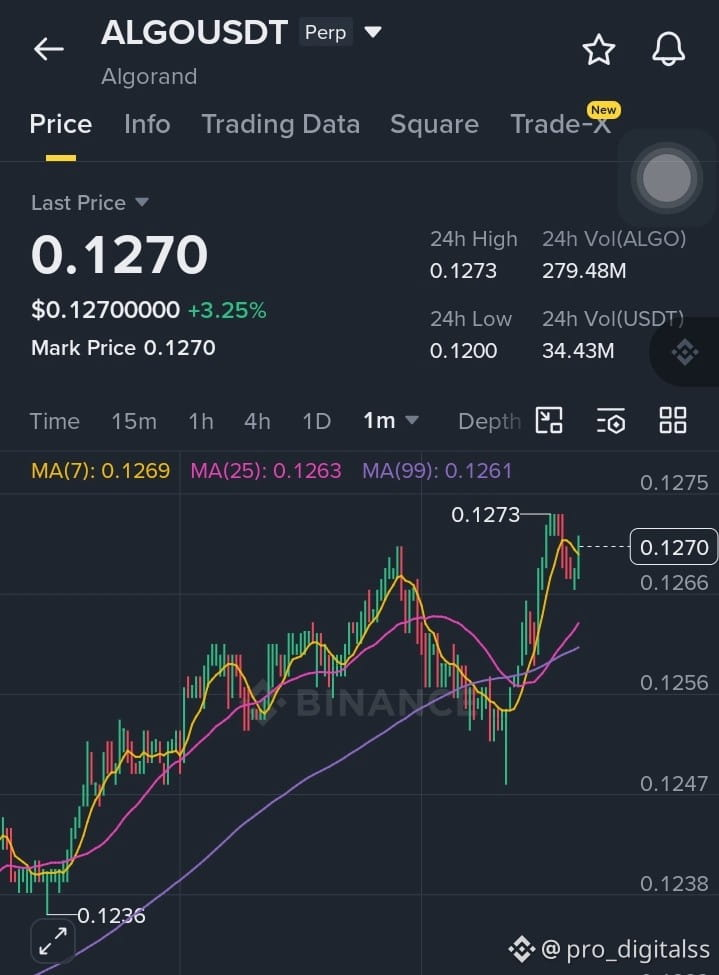
Task: Add ALGOUSDT to favorites with star icon
Action: [x=598, y=50]
